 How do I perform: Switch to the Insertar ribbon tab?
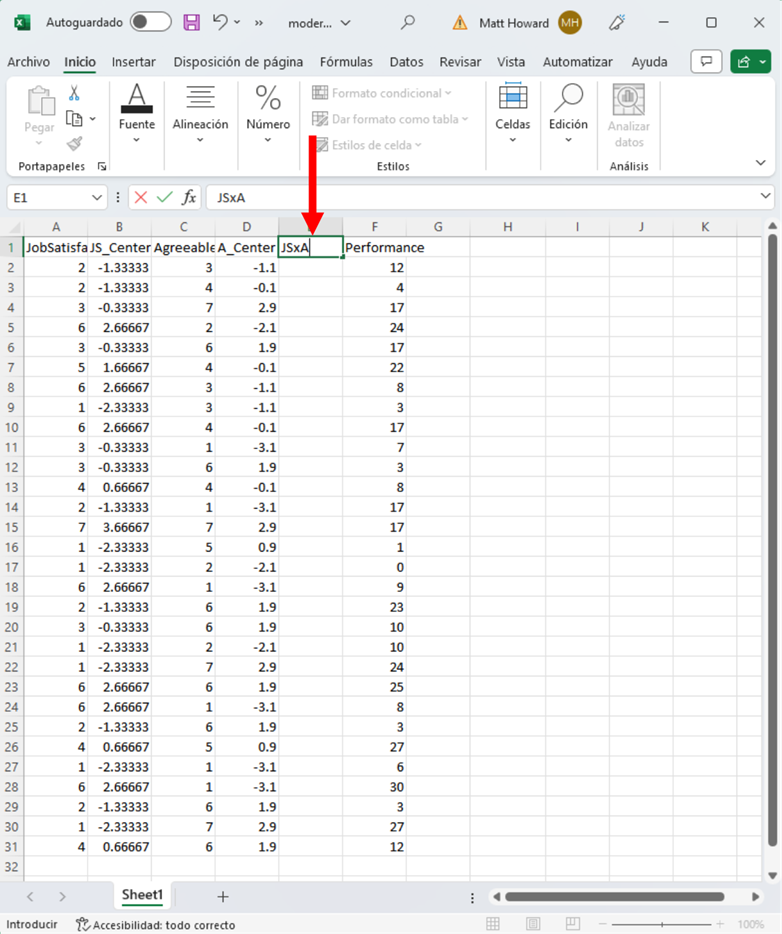tap(133, 62)
